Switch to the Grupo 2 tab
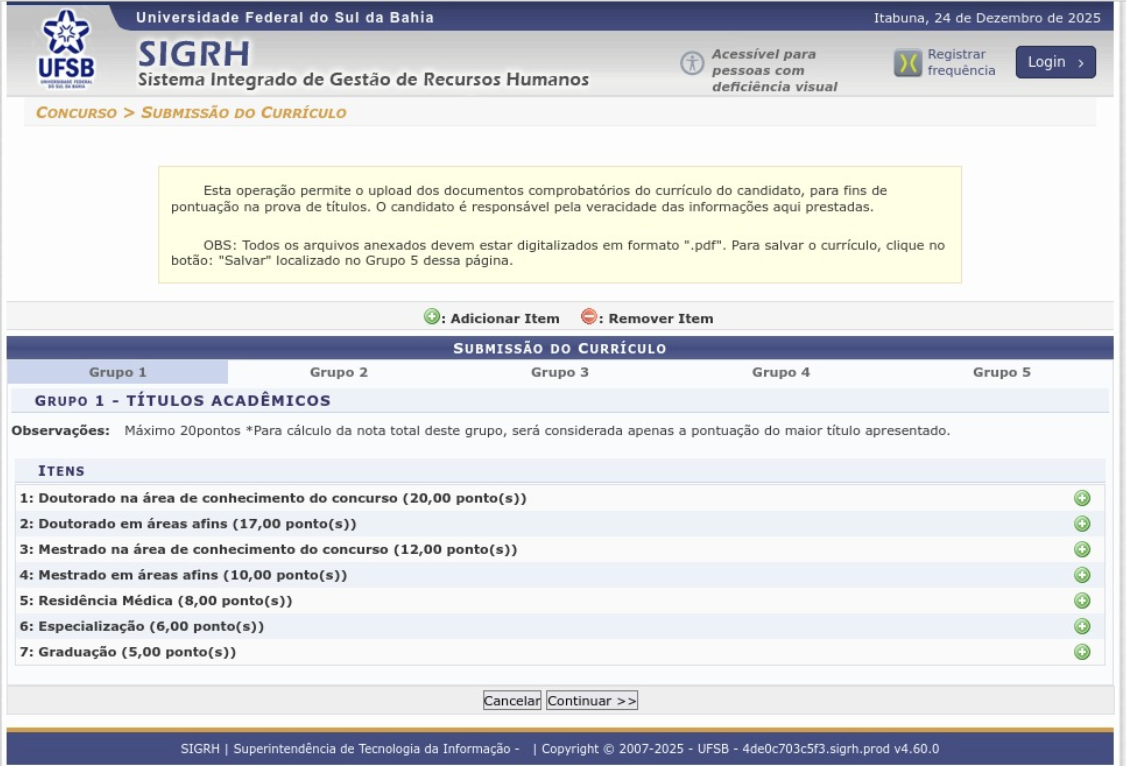Screen dimensions: 1126x766 (x=339, y=372)
